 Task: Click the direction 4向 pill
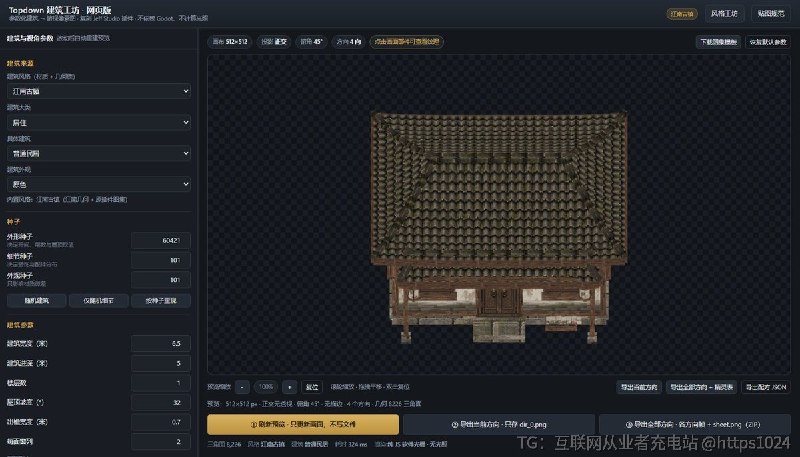click(x=349, y=42)
